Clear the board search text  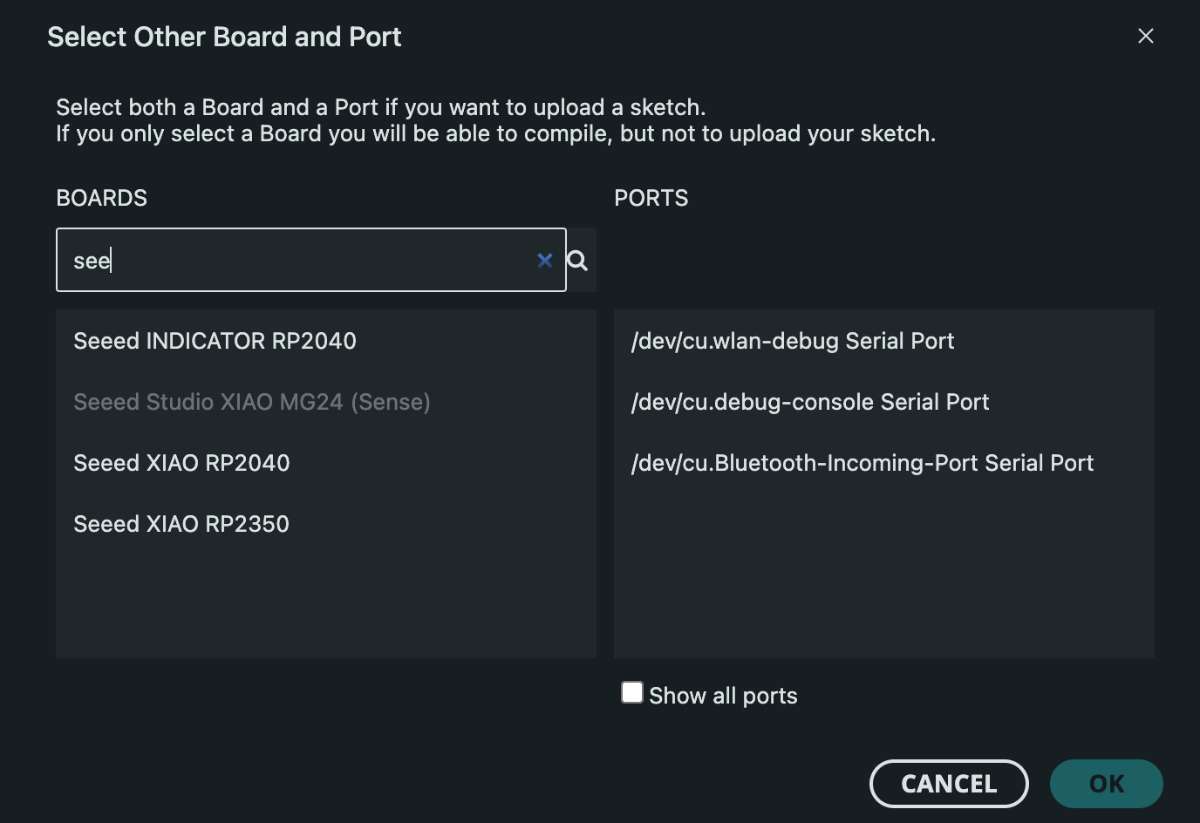coord(544,260)
